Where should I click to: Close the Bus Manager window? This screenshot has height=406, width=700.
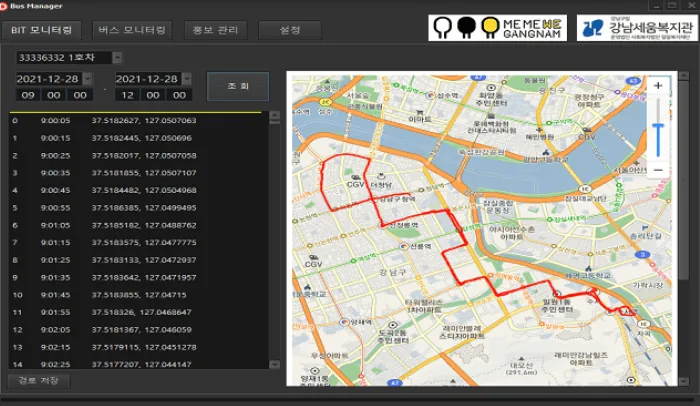[x=691, y=6]
